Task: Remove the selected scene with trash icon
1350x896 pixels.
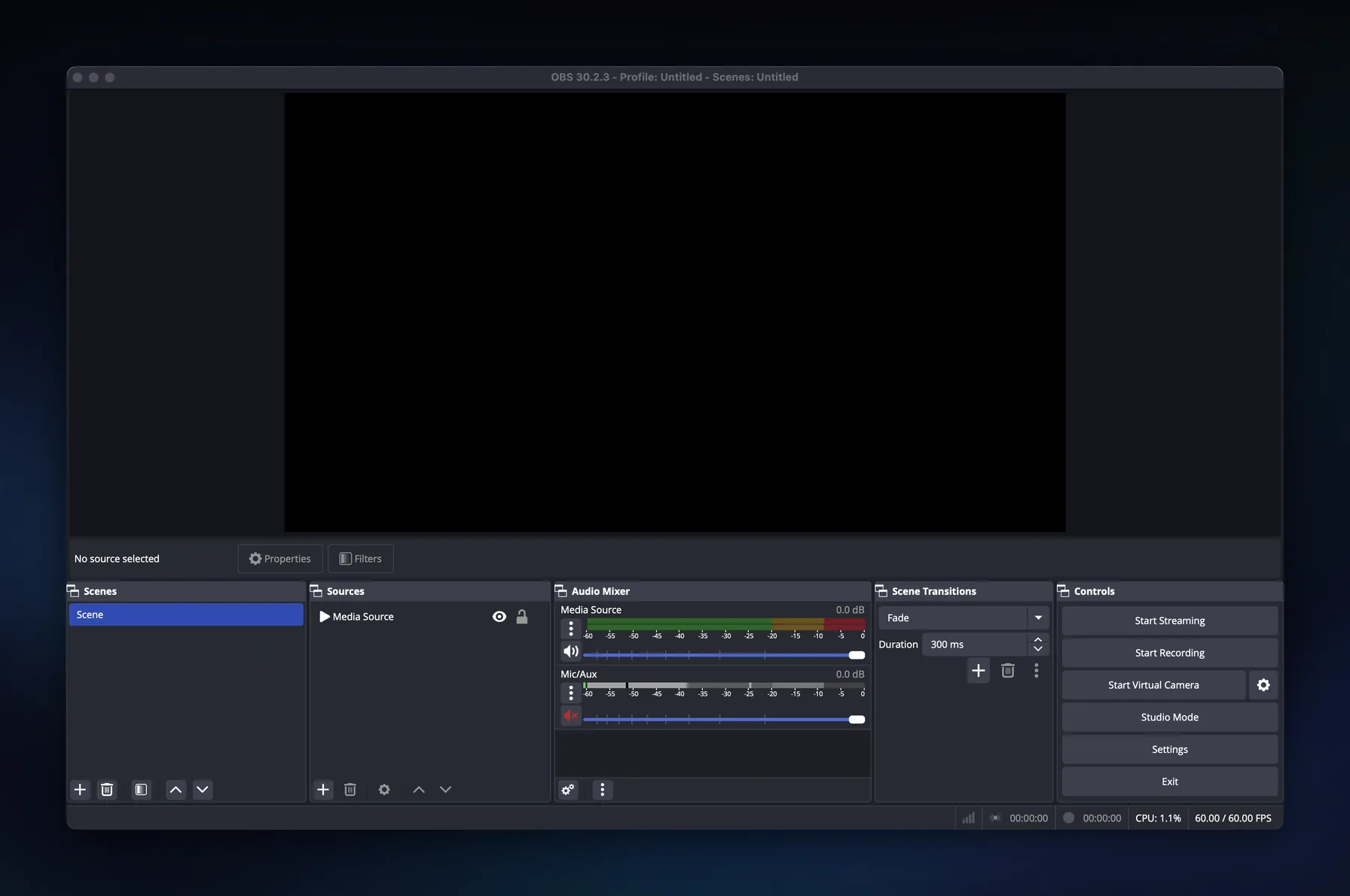Action: click(107, 789)
